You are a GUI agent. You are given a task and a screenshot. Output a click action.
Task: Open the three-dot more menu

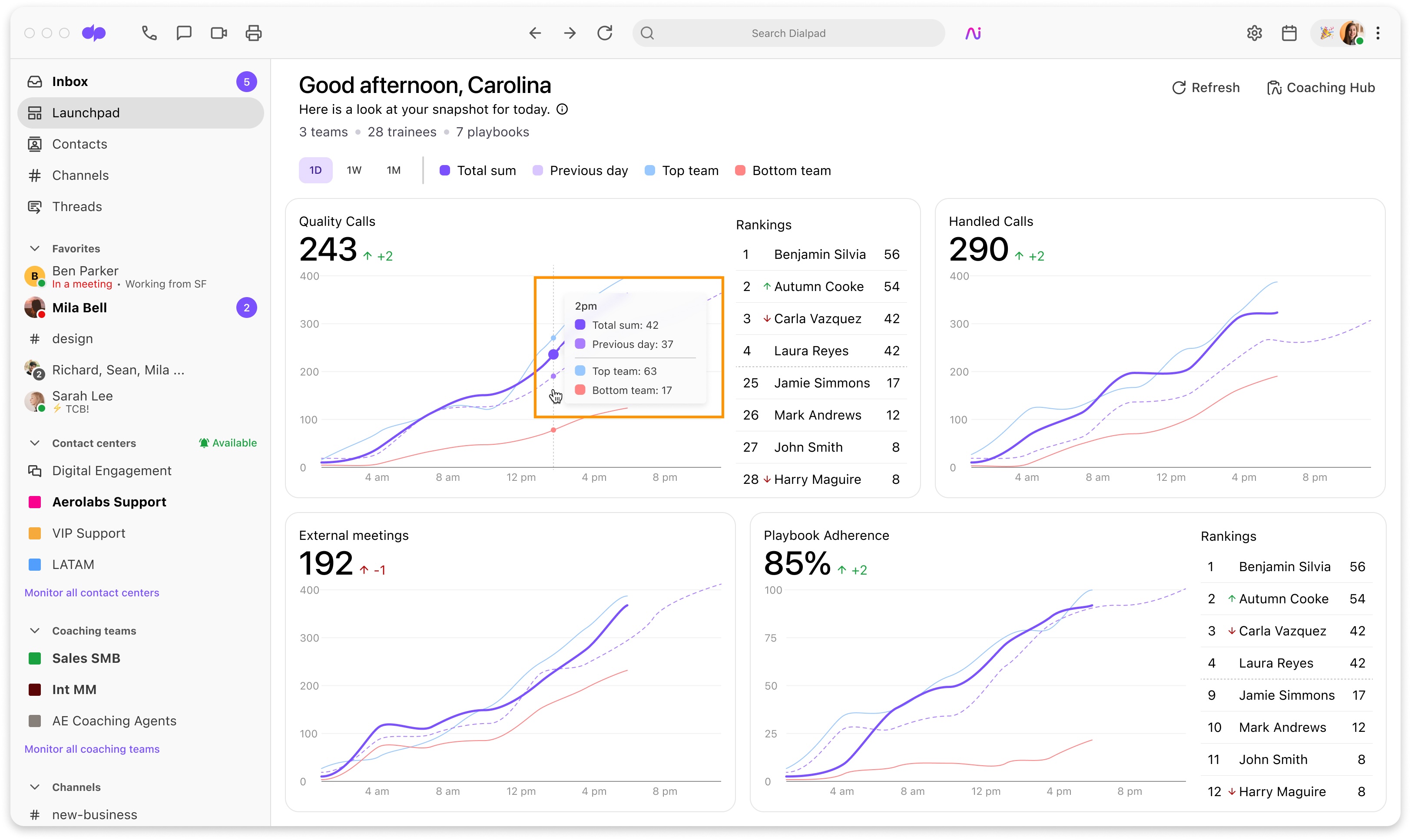[x=1378, y=33]
